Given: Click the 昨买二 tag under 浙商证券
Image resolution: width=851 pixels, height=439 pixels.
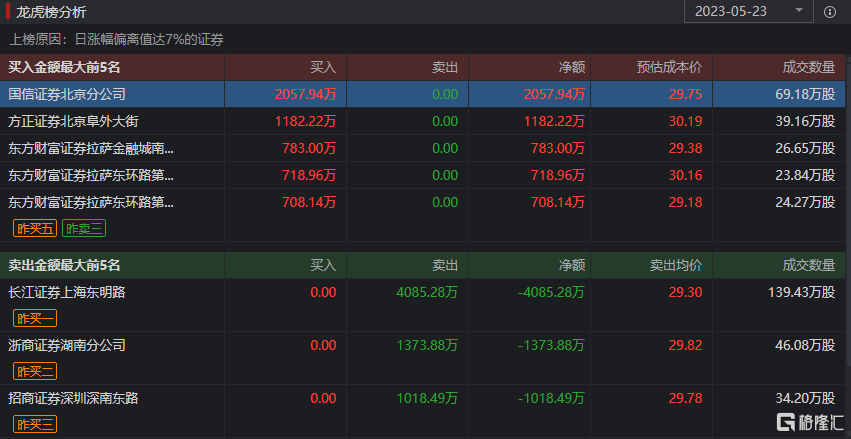Looking at the screenshot, I should pos(35,372).
